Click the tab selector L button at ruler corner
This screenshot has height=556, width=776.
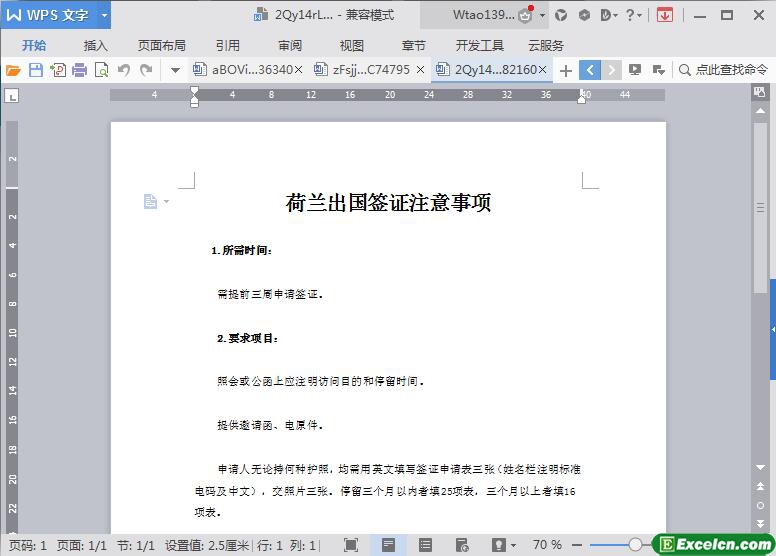(12, 96)
